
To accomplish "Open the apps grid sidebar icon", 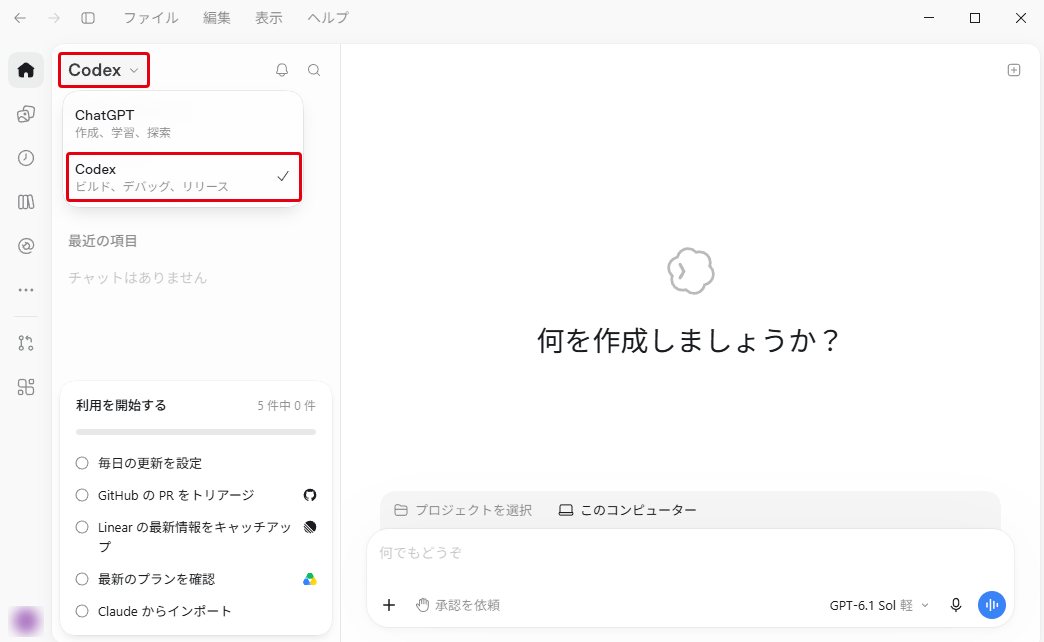I will coord(26,387).
